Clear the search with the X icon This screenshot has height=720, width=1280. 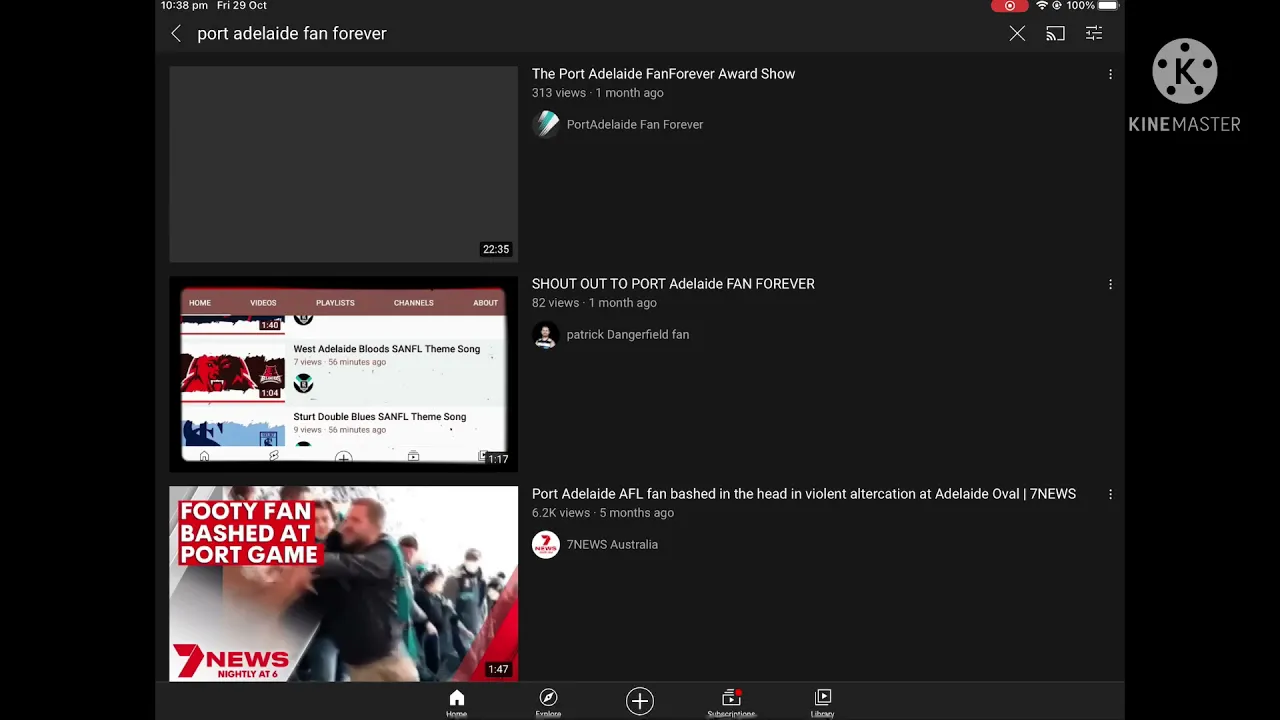1017,34
